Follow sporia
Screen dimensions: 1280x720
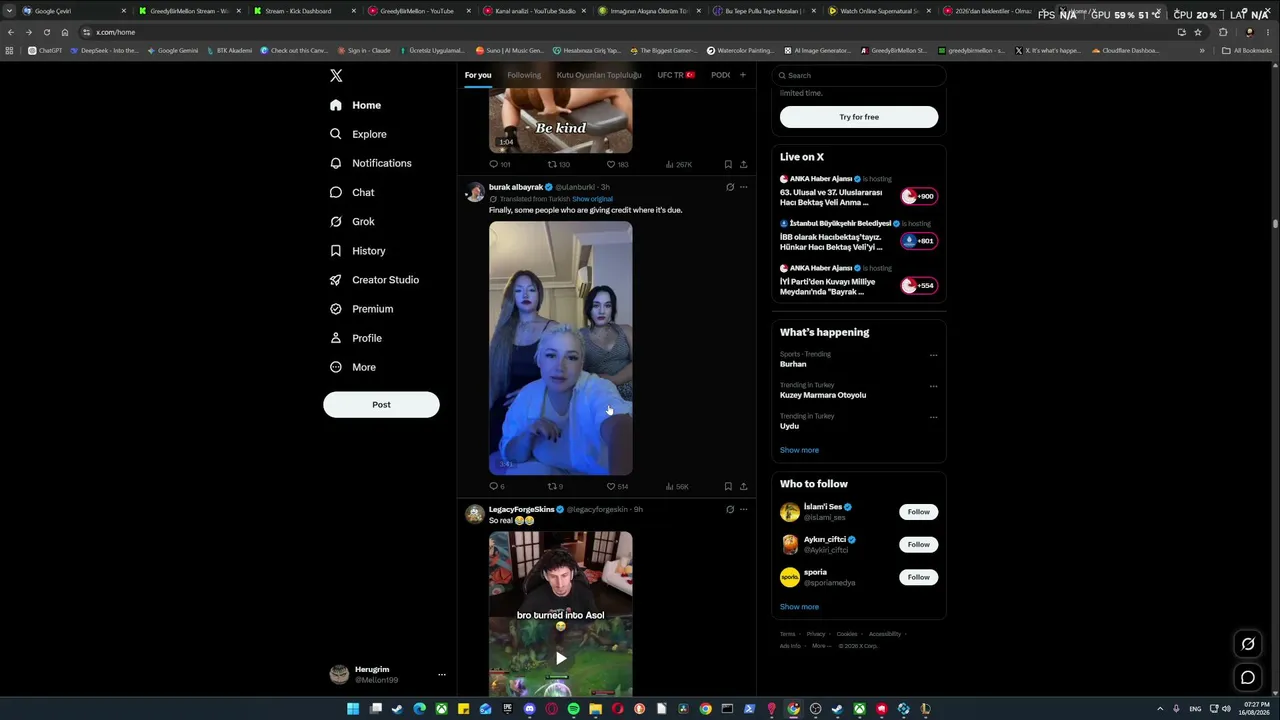tap(918, 577)
